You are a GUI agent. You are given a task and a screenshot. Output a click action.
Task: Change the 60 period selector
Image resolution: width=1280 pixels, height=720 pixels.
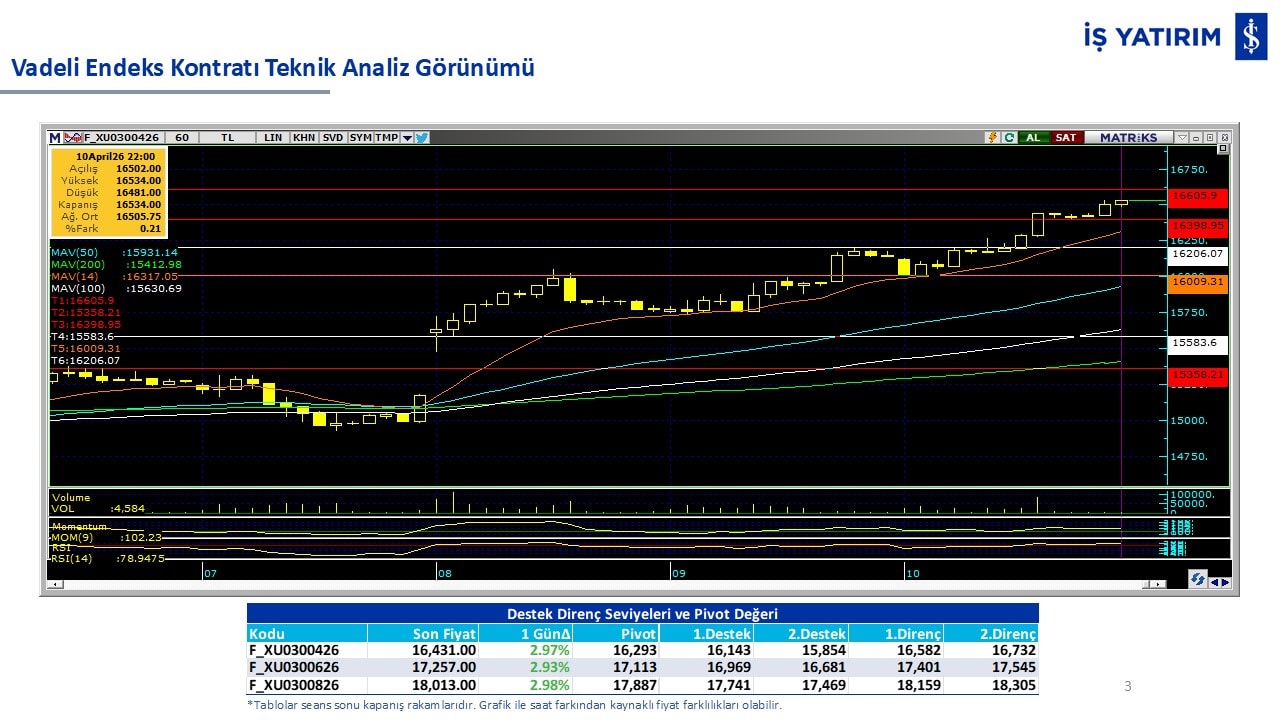point(182,138)
